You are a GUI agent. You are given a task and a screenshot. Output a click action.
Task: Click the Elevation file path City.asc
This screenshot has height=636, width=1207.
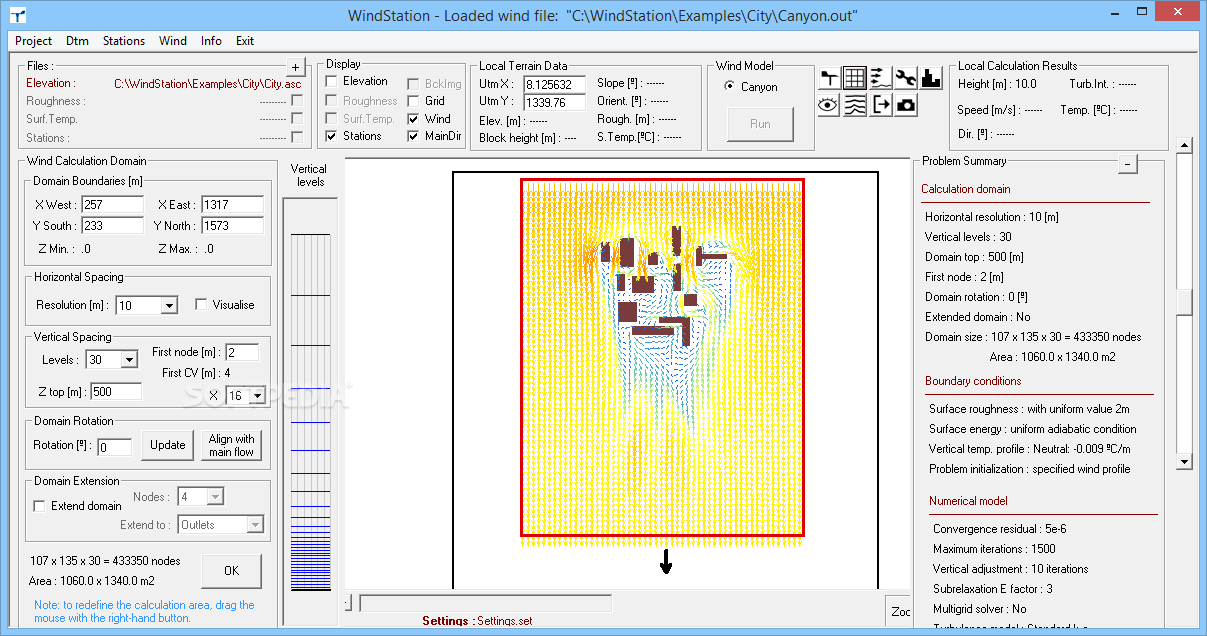point(208,84)
